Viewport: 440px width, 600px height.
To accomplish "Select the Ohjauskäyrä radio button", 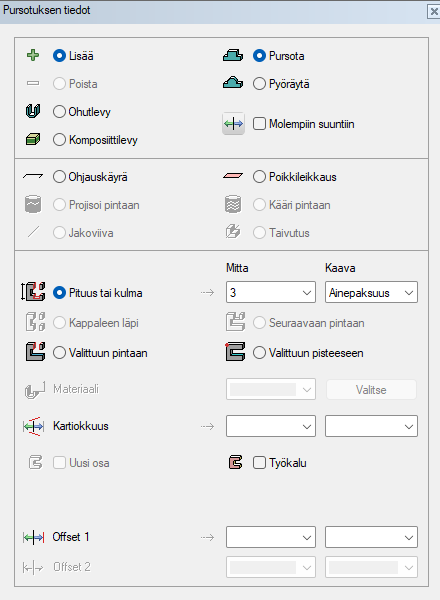I will pyautogui.click(x=59, y=176).
